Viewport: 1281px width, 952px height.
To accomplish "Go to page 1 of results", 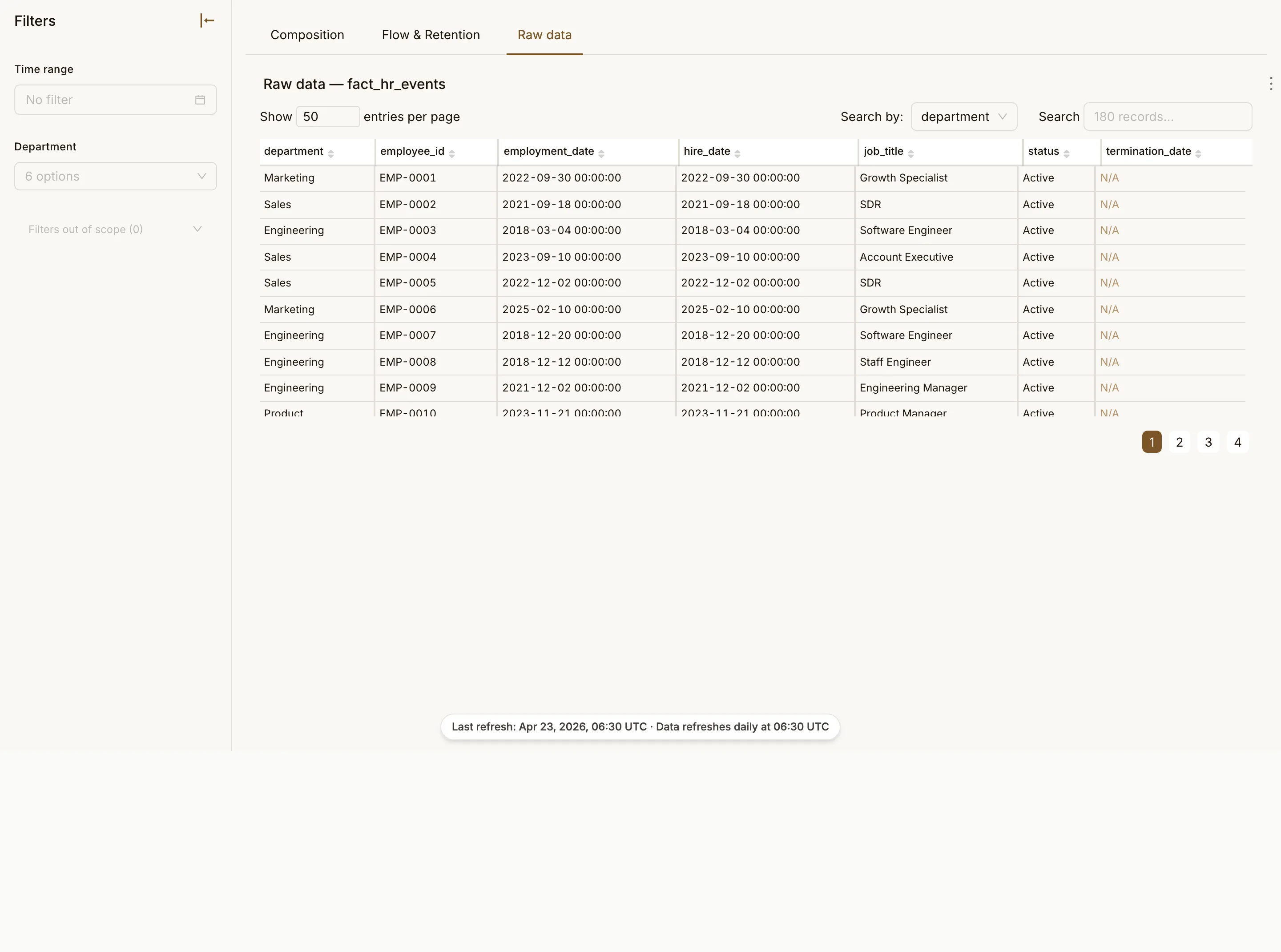I will 1152,442.
